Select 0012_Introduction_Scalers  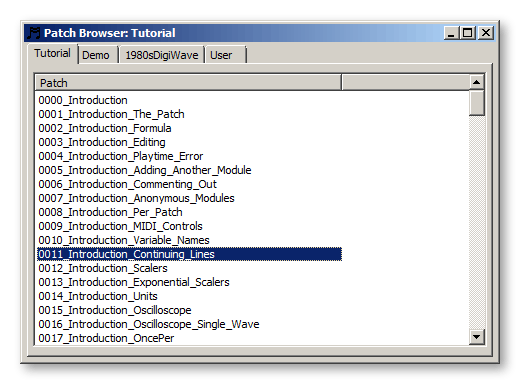tap(103, 268)
